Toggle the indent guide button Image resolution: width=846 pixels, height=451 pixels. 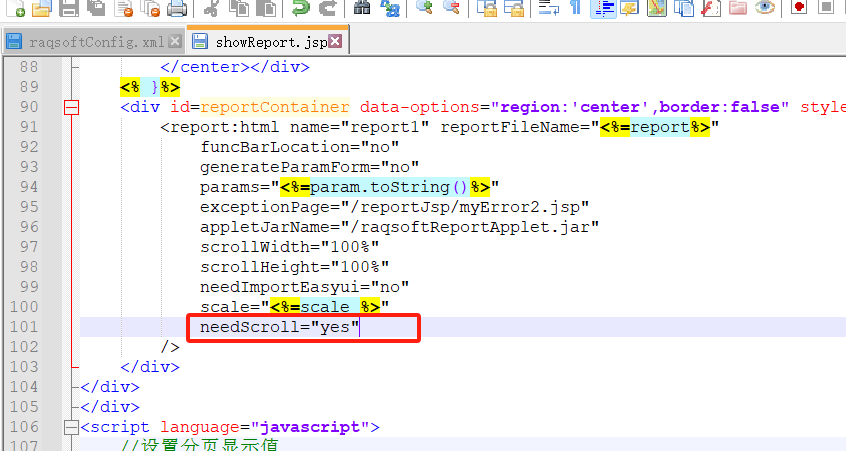(x=603, y=8)
